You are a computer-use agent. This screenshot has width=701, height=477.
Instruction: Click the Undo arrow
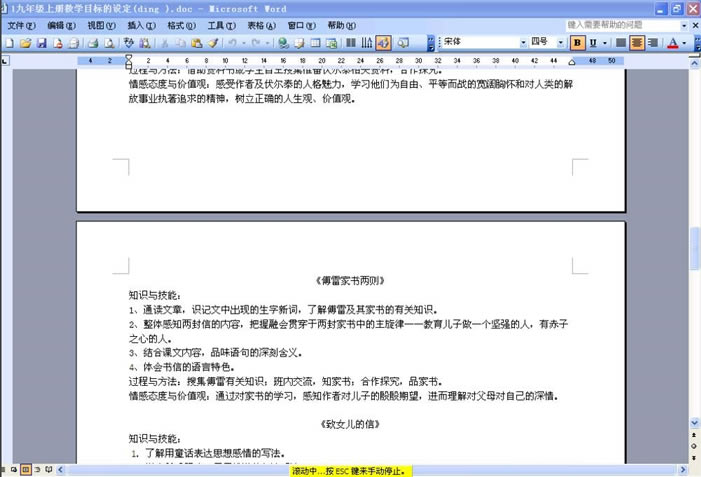[232, 43]
